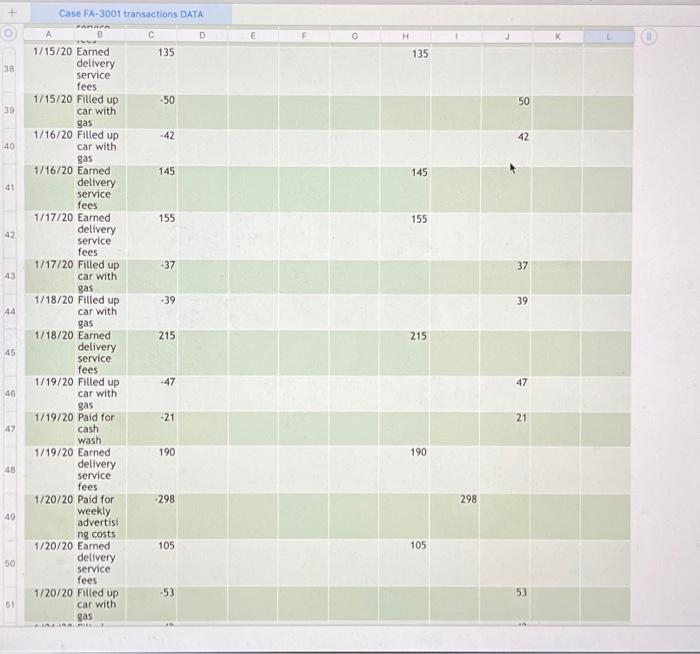The image size is (700, 654).
Task: Select row 49 header
Action: pos(10,517)
